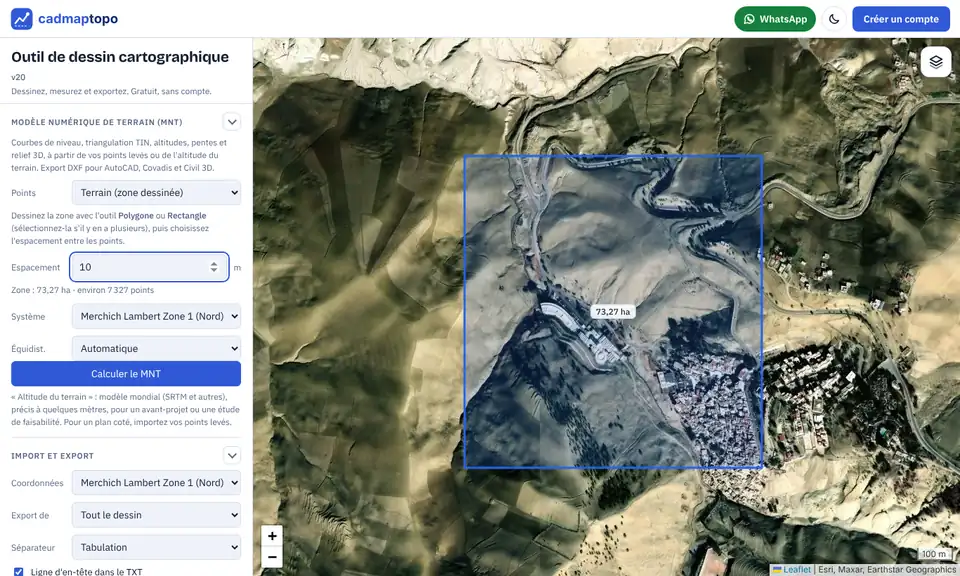Click Calculer le MNT button
Viewport: 960px width, 576px height.
point(126,373)
